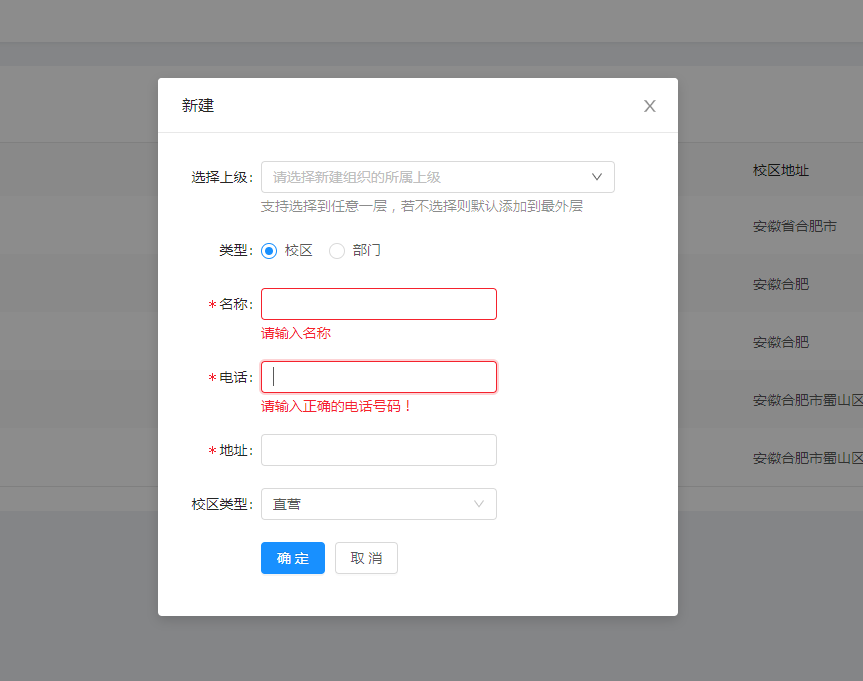Screen dimensions: 863x681
Task: Click the 取消 button
Action: [366, 558]
